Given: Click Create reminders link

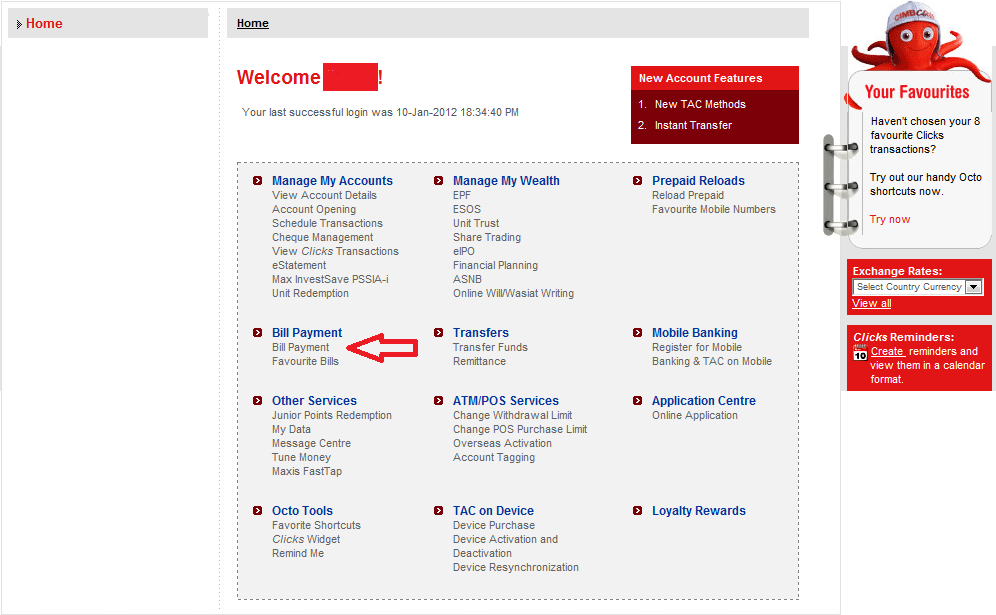Looking at the screenshot, I should 887,351.
